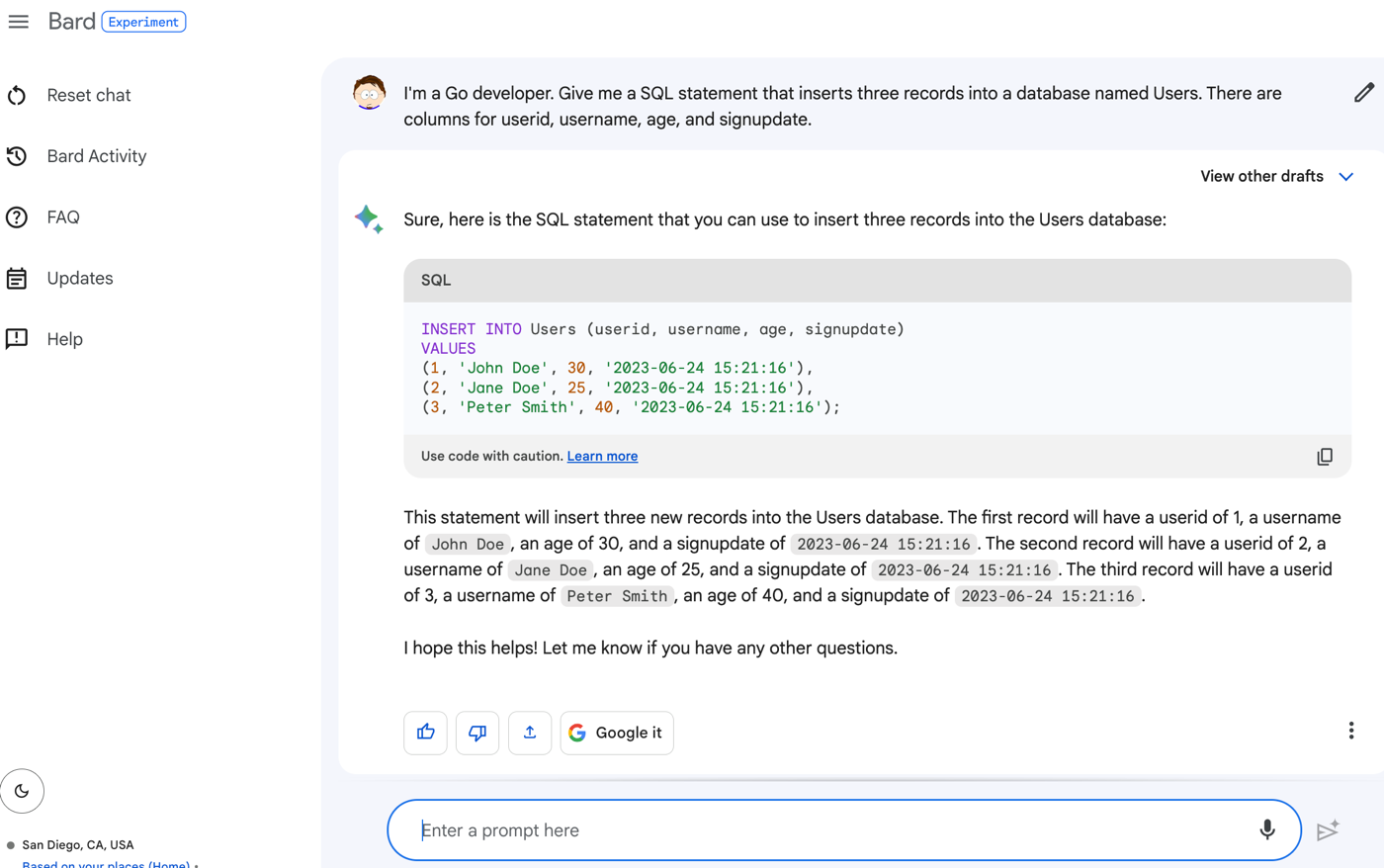Click the user profile avatar
1384x868 pixels.
pyautogui.click(x=370, y=93)
